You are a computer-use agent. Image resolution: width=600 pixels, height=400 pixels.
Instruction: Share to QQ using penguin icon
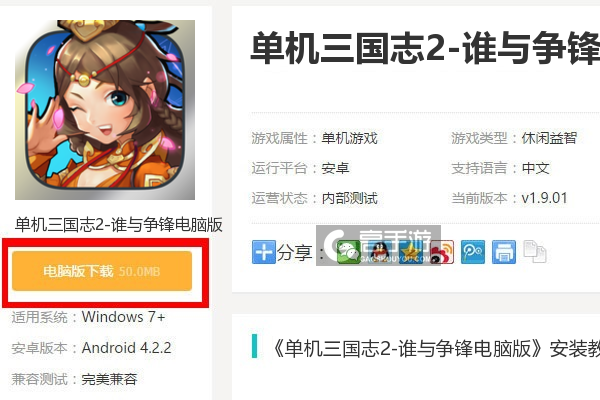pyautogui.click(x=380, y=252)
